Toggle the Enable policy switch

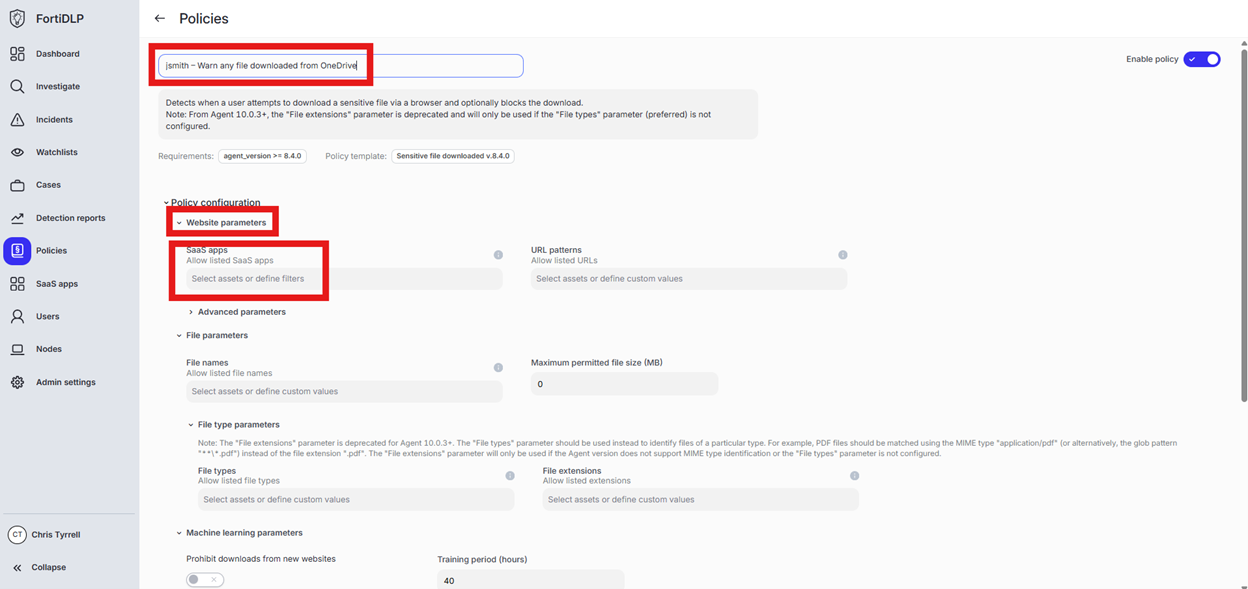tap(1202, 59)
